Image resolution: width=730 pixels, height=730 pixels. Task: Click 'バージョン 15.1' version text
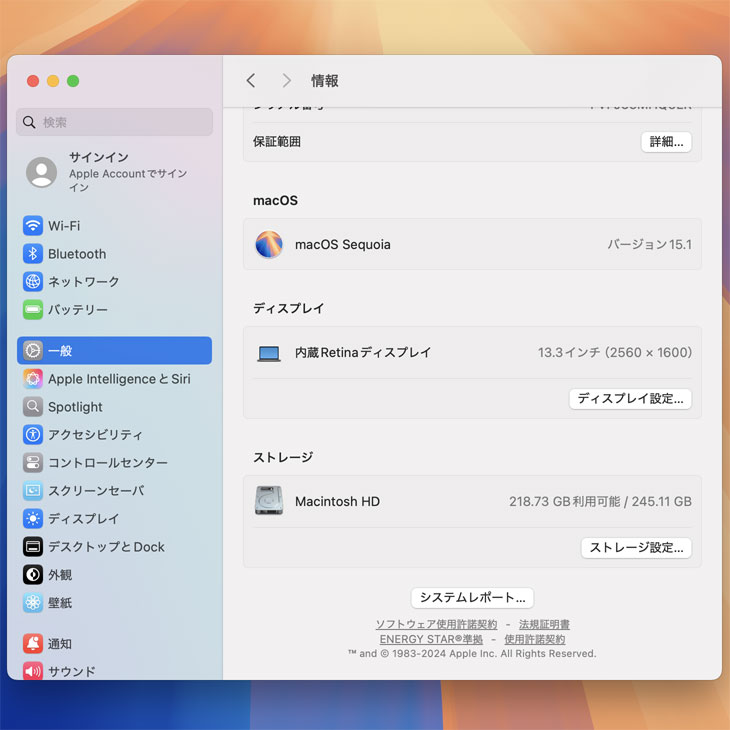649,244
